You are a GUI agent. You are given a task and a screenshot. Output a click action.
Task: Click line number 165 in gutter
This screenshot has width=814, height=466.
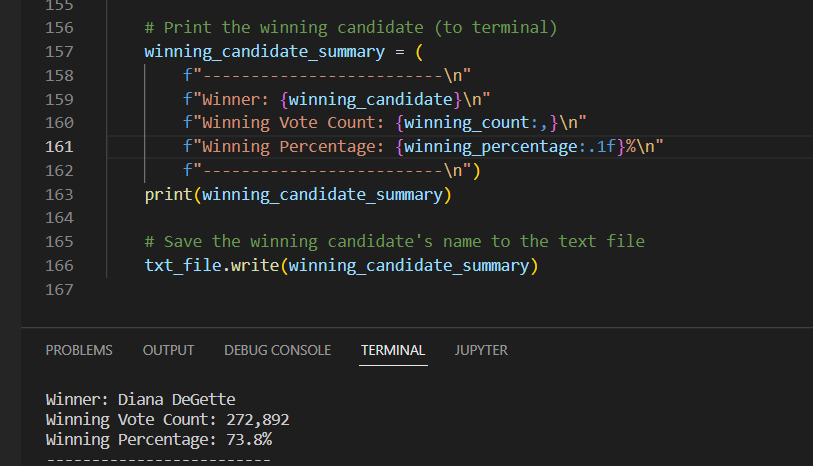pyautogui.click(x=59, y=241)
